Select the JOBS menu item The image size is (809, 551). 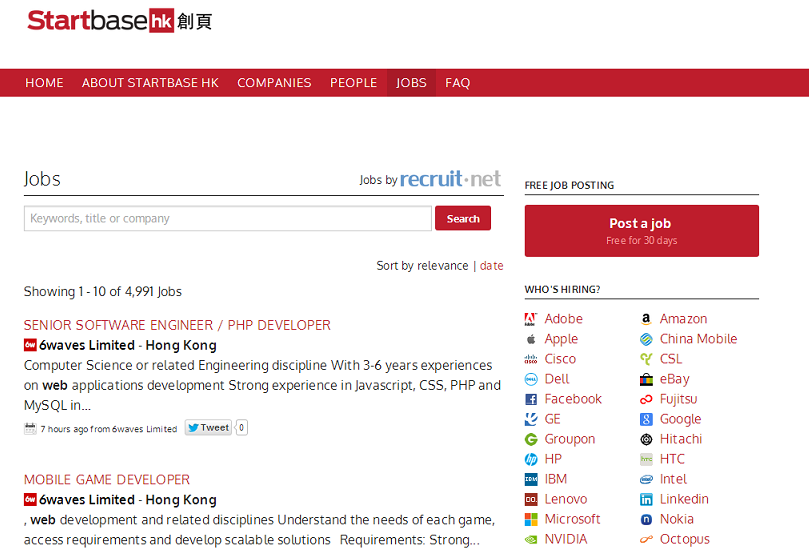[411, 83]
